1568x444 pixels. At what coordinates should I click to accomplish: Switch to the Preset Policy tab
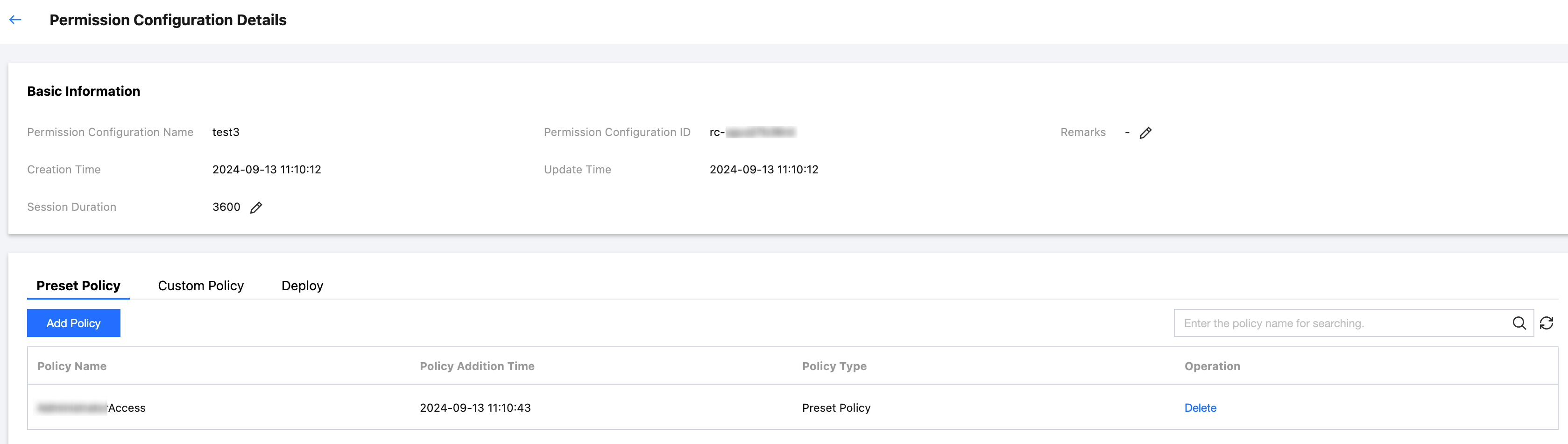[78, 286]
